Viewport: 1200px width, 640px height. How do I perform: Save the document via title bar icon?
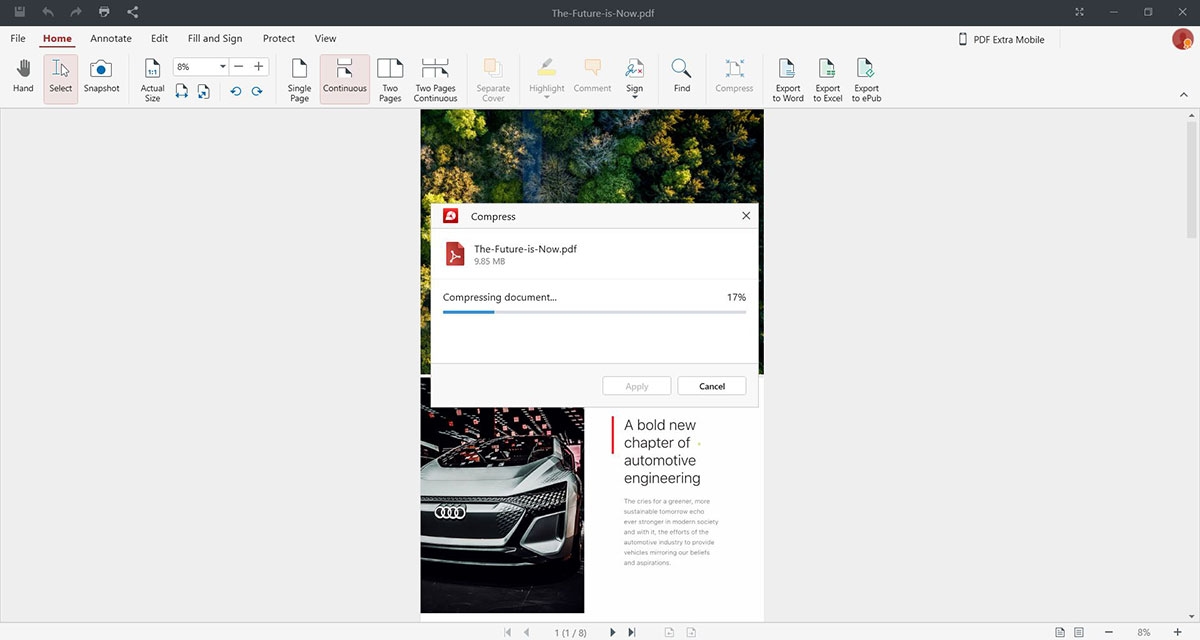[19, 12]
